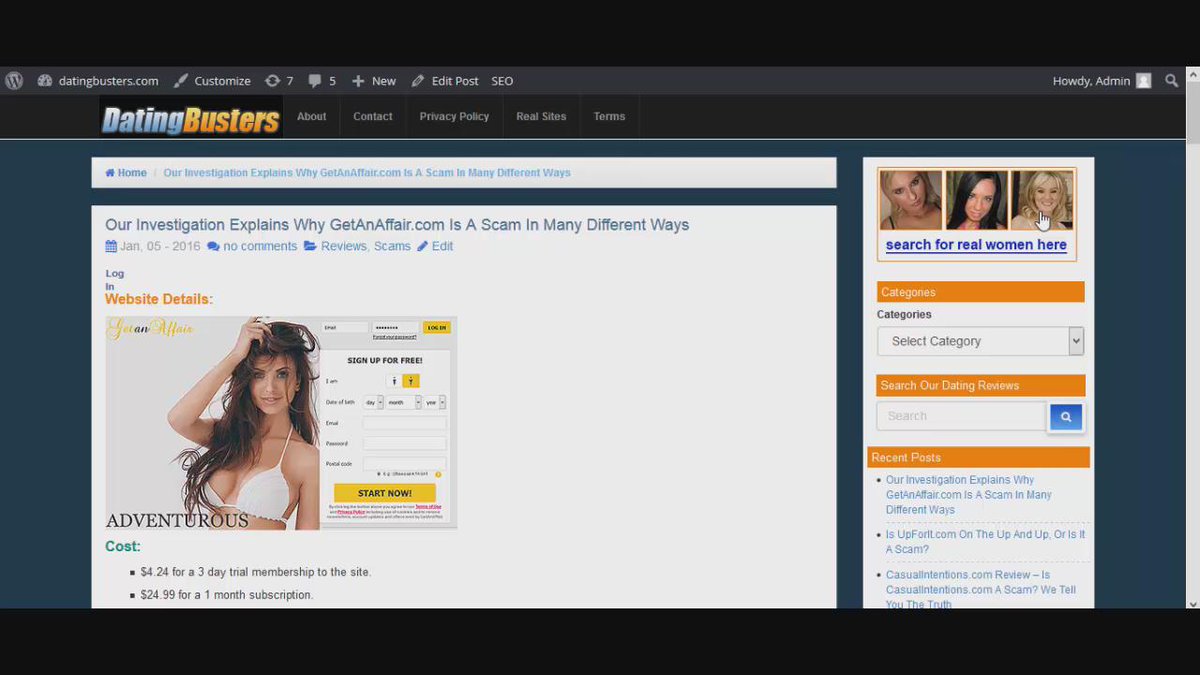
Task: Click the dark-haired woman ad photo
Action: pyautogui.click(x=976, y=200)
